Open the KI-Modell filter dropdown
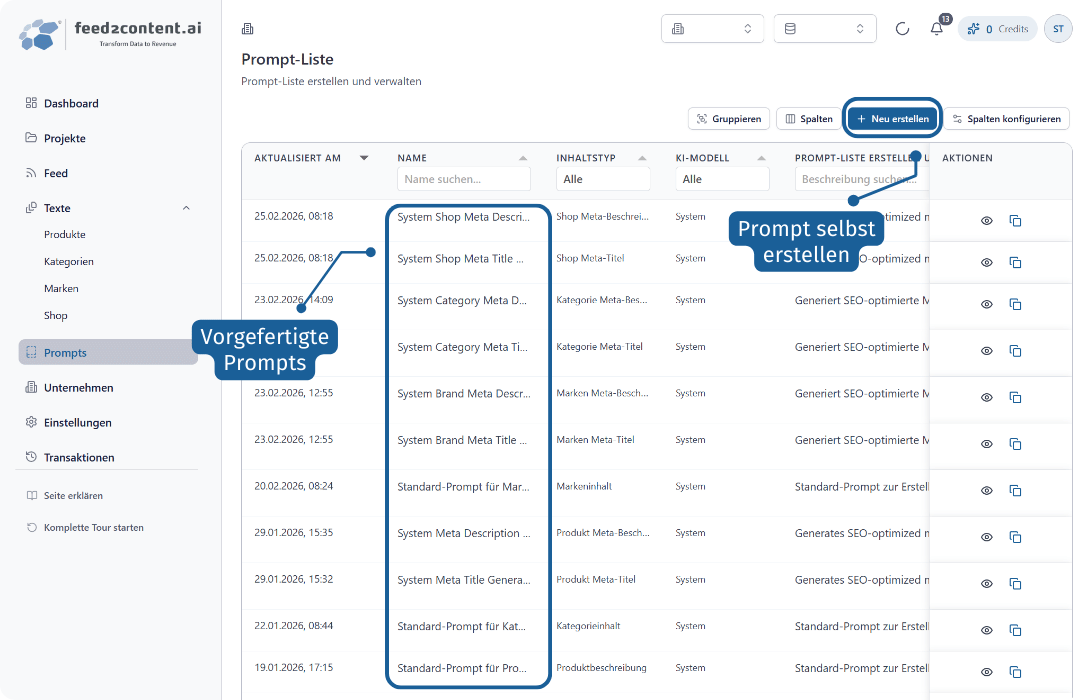 tap(721, 179)
